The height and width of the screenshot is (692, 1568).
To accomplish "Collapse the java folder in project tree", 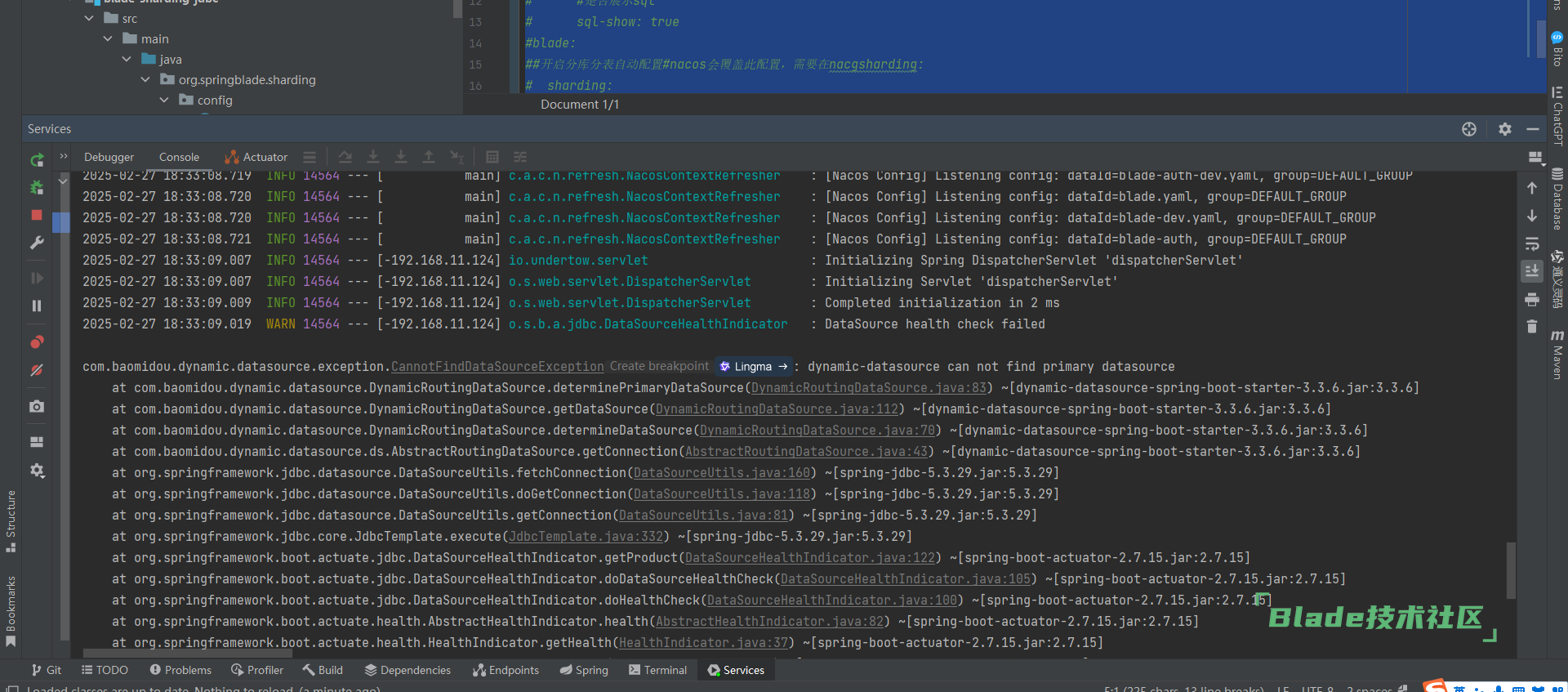I will (x=127, y=59).
